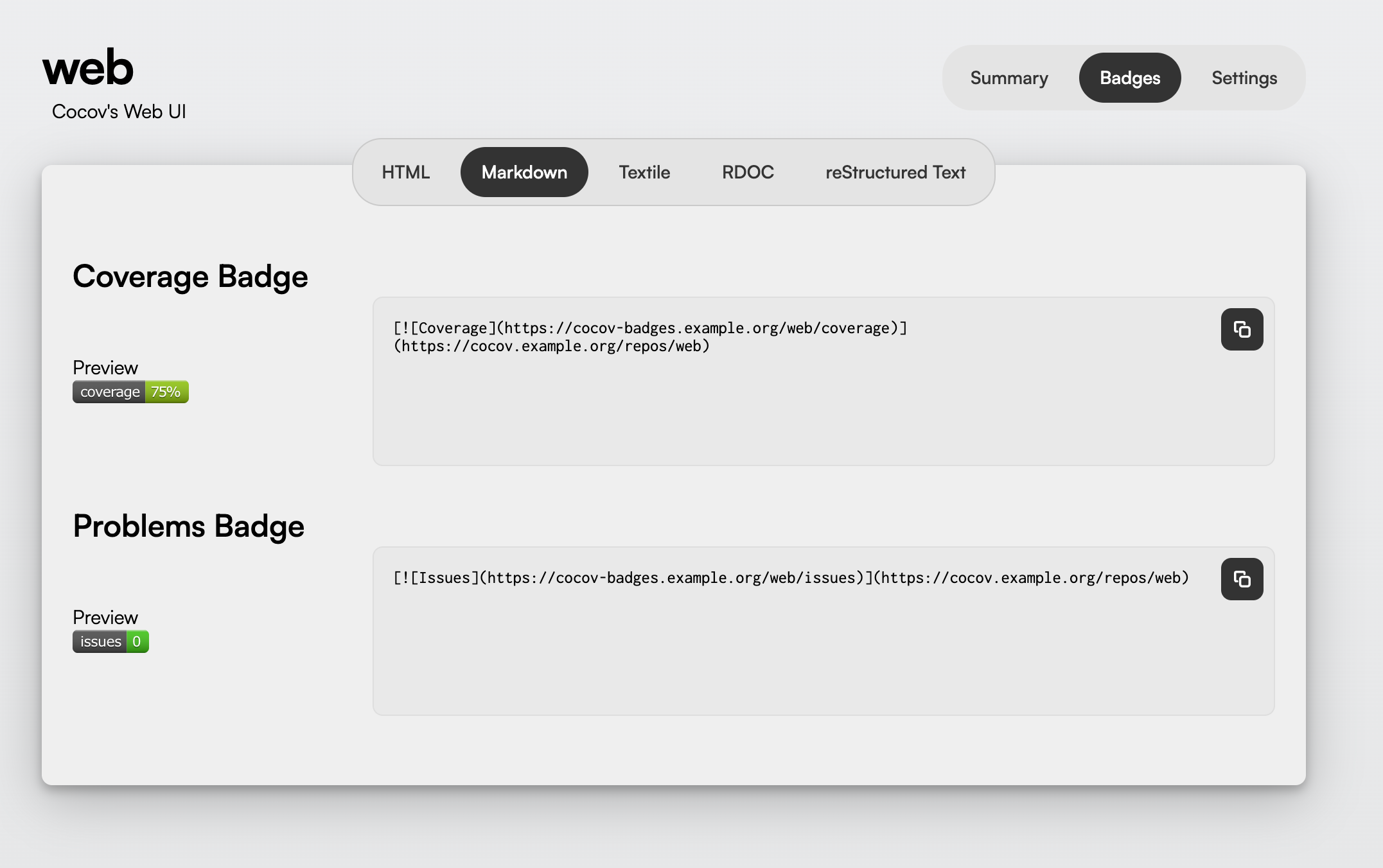Click inside the Issues markdown code box
This screenshot has width=1383, height=868.
click(824, 631)
